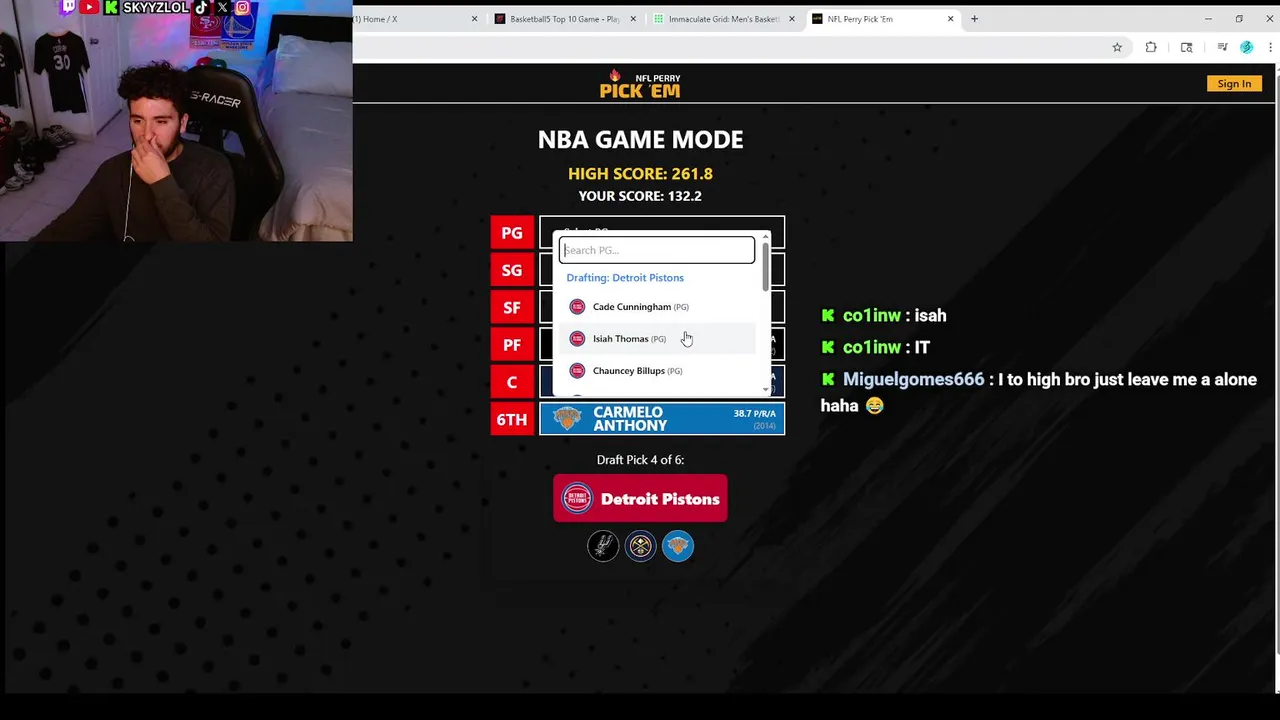The height and width of the screenshot is (720, 1280).
Task: Open the media controls toolbar icon
Action: point(1222,47)
